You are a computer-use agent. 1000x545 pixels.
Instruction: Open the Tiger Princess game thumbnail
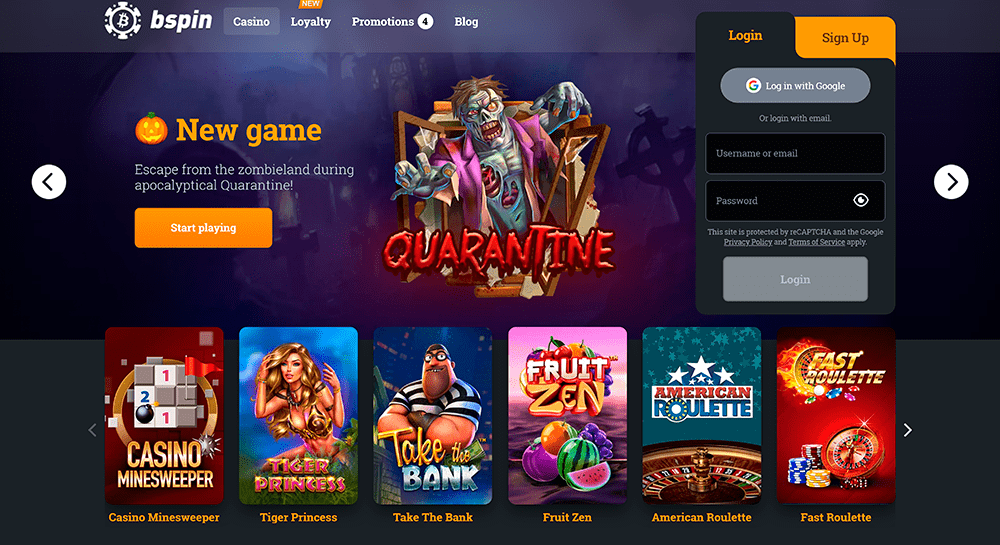tap(298, 416)
